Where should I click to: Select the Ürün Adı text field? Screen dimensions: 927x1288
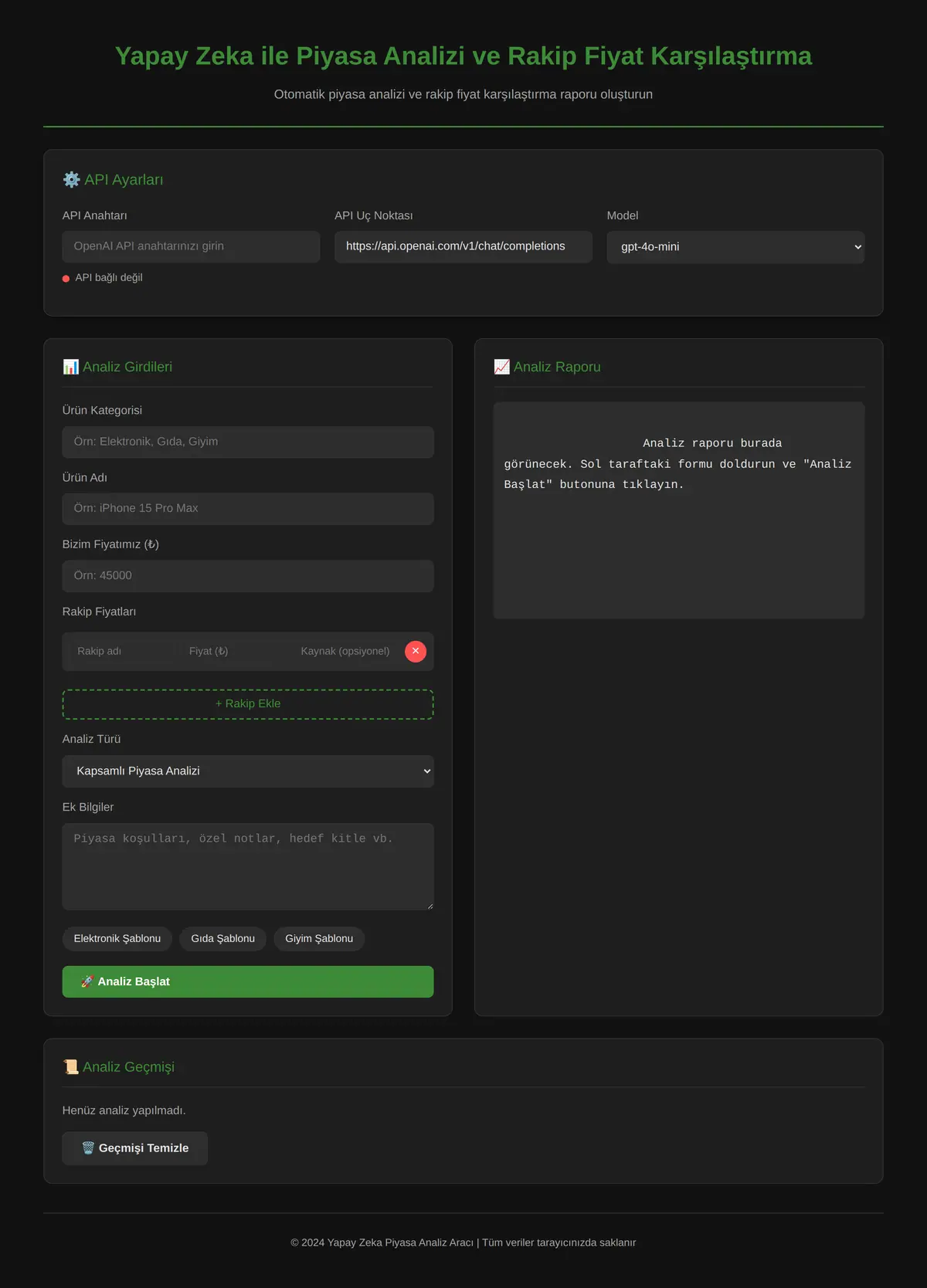(x=248, y=509)
